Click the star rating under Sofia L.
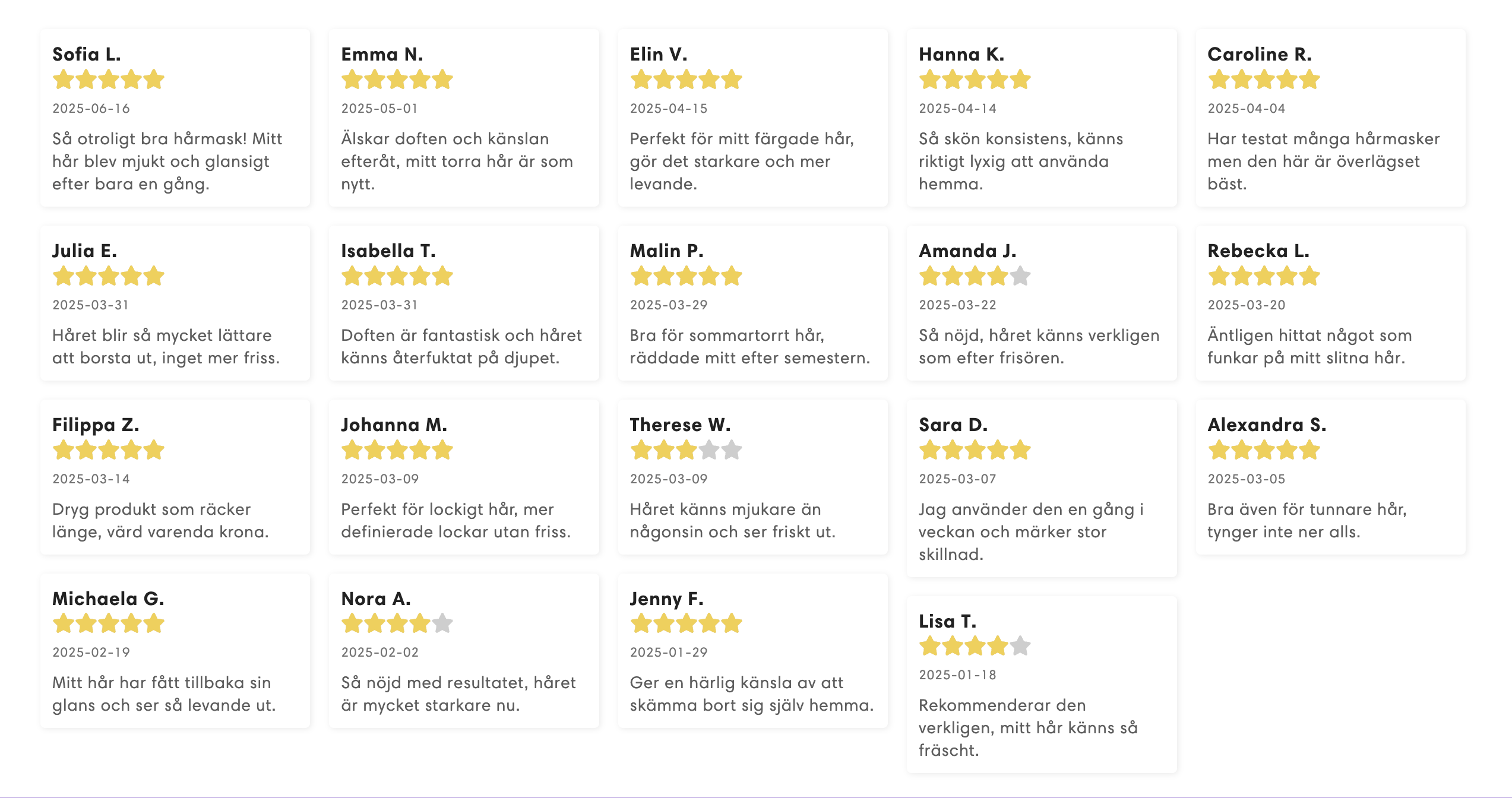The height and width of the screenshot is (798, 1512). pyautogui.click(x=108, y=80)
